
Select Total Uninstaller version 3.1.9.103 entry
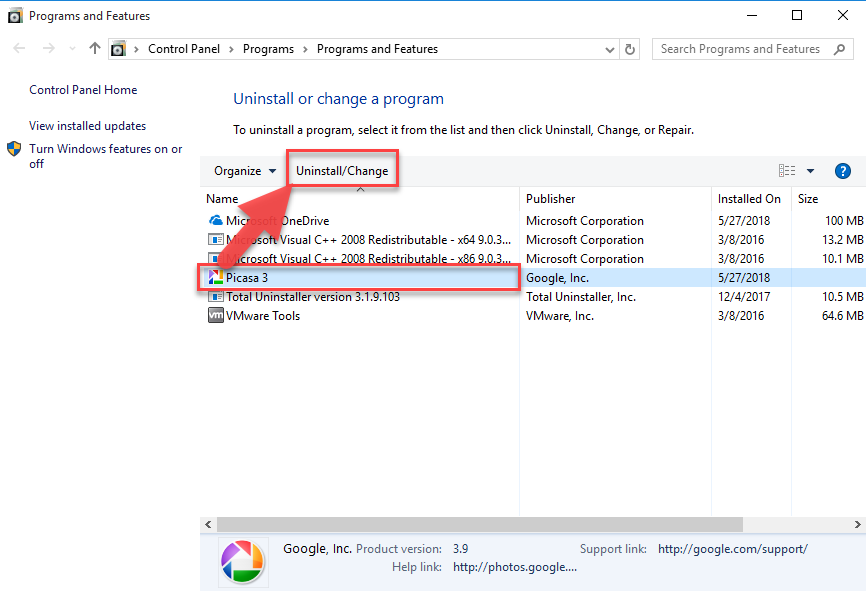coord(313,297)
